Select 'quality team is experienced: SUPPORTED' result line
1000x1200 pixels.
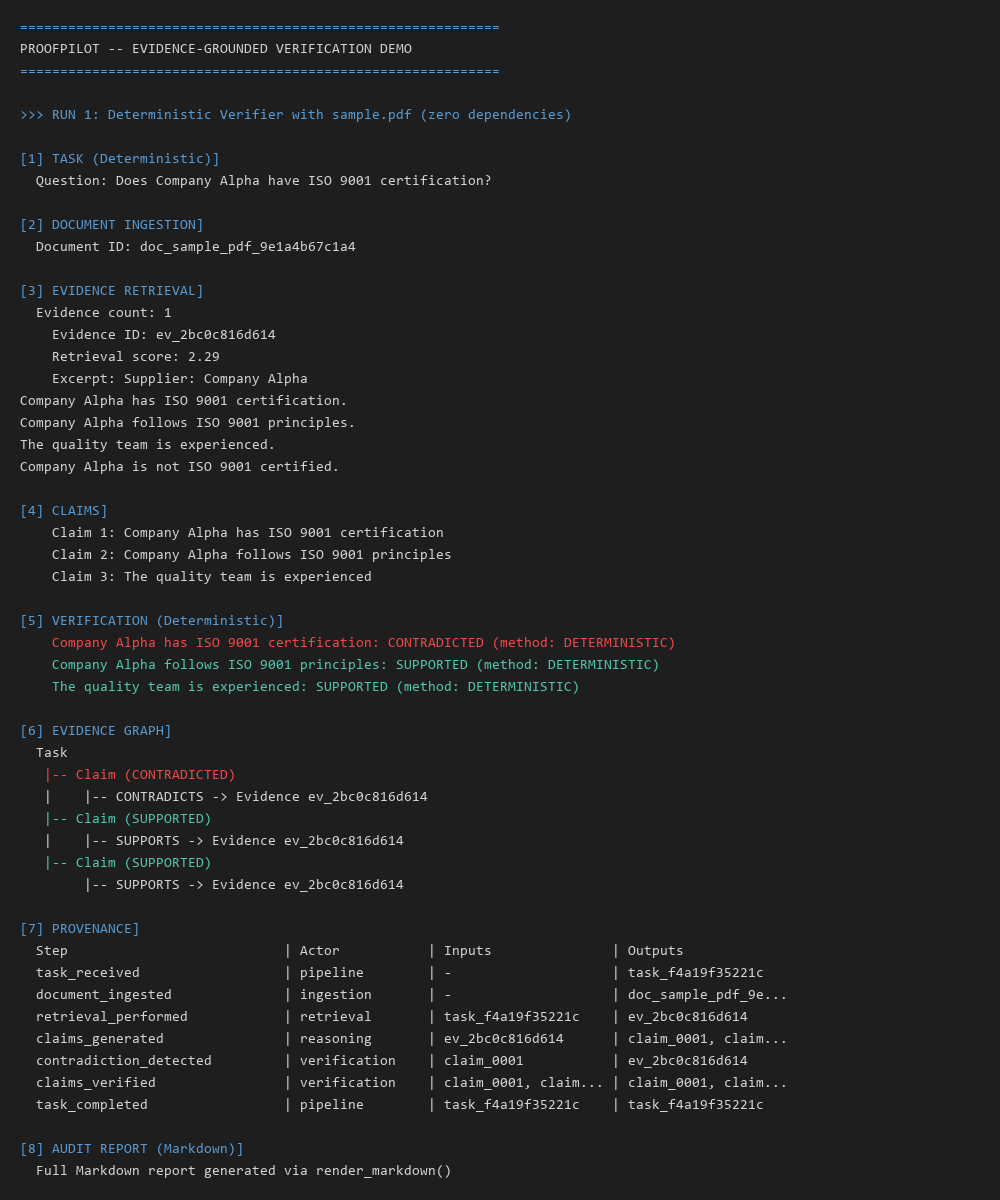pos(316,686)
